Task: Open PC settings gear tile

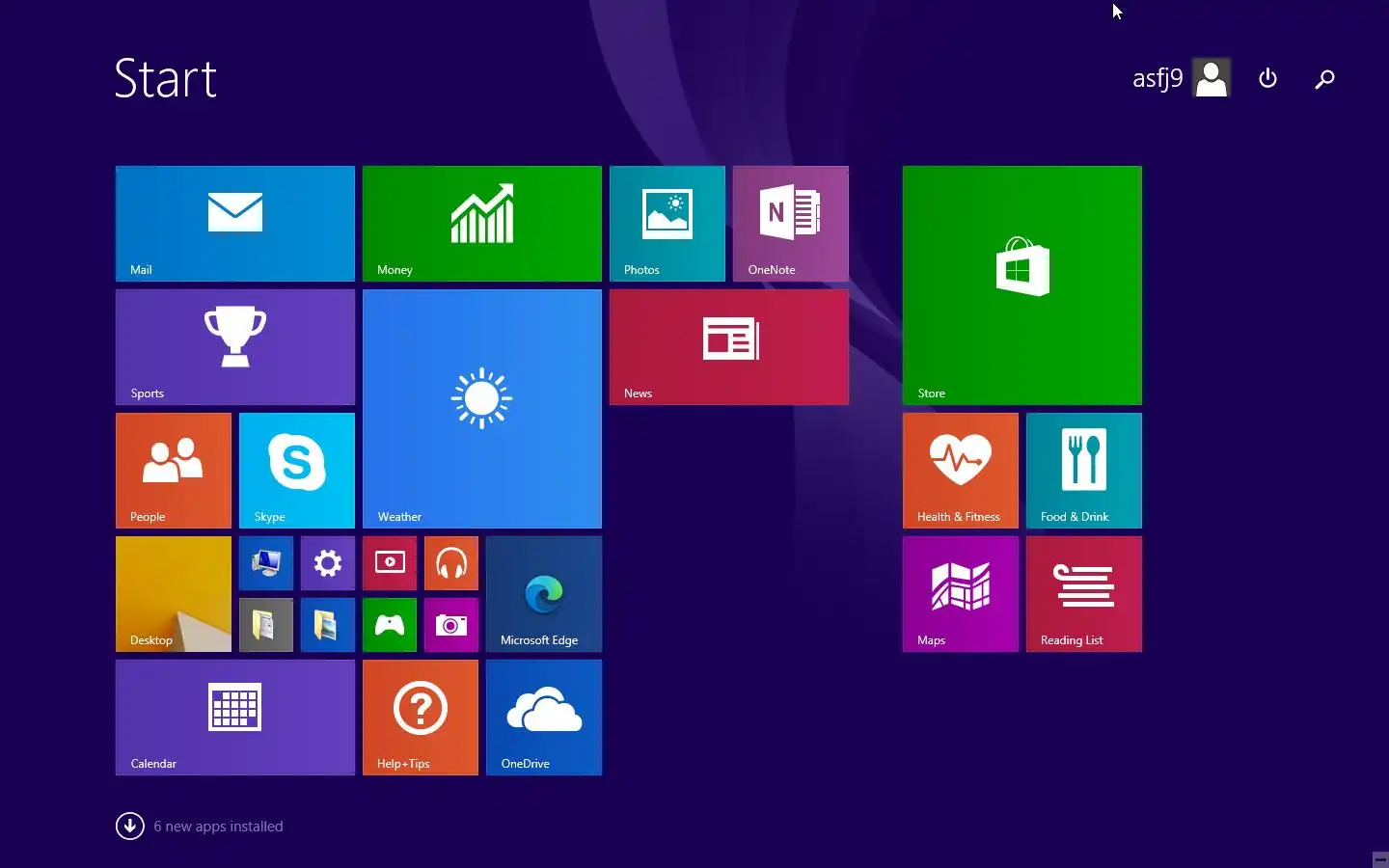Action: 328,563
